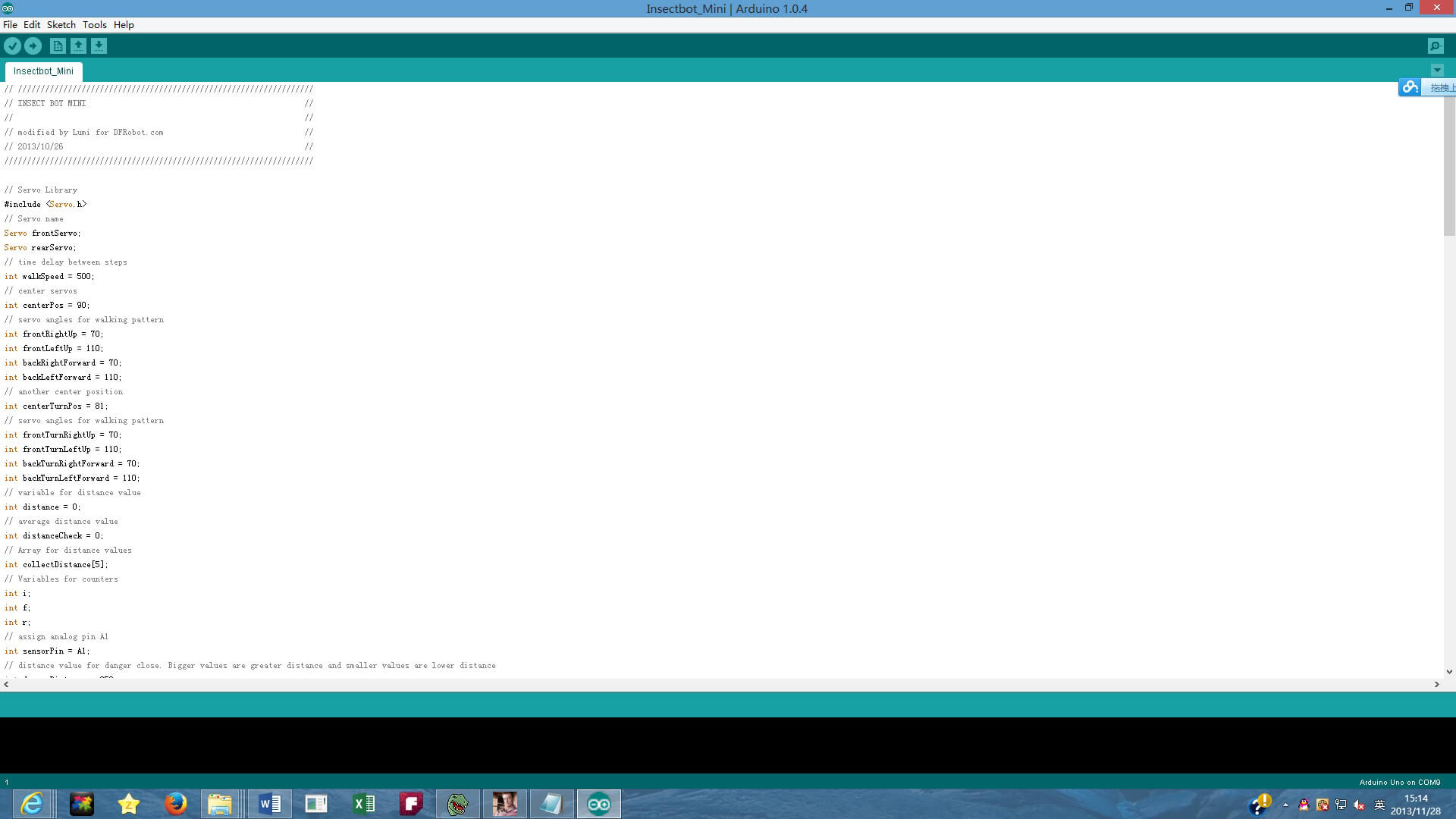Open the Serial Monitor
1456x819 pixels.
(1436, 46)
